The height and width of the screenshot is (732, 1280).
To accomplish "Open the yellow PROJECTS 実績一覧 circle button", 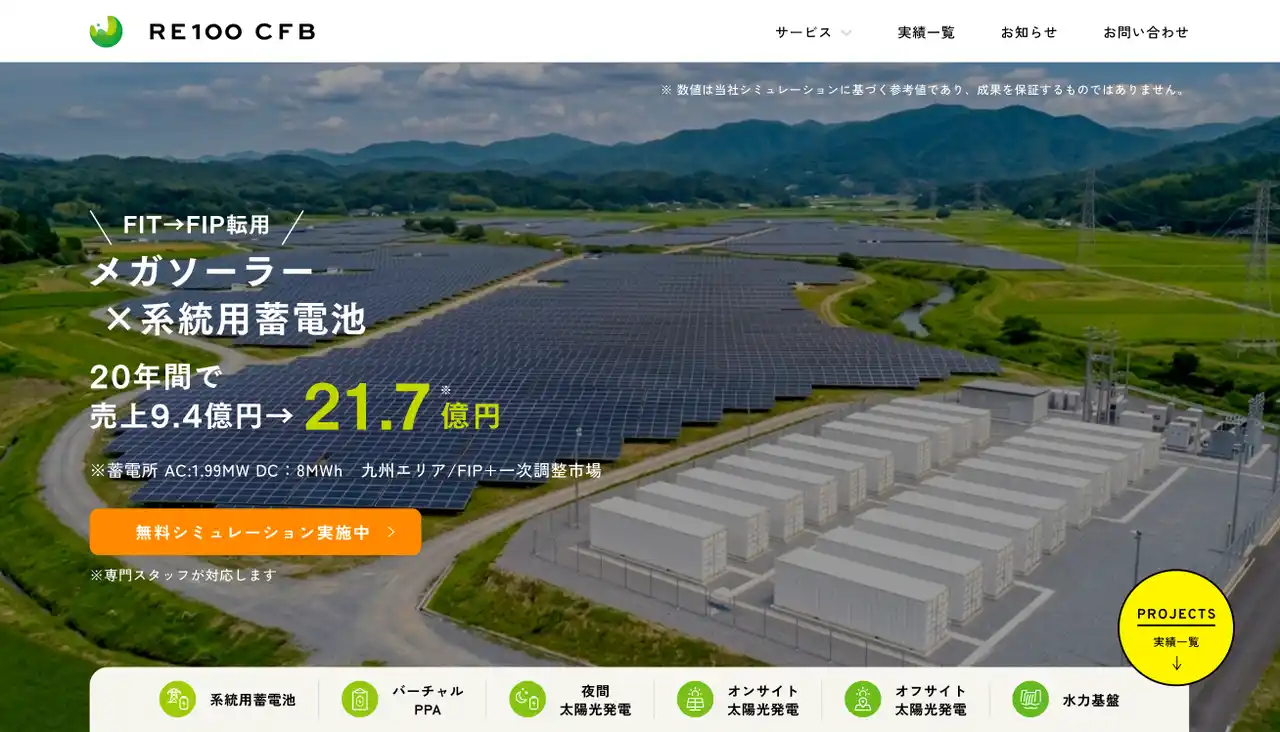I will [x=1176, y=628].
